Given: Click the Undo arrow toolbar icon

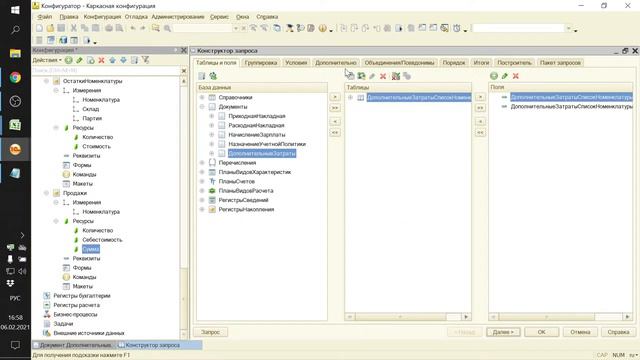Looking at the screenshot, I should 133,28.
